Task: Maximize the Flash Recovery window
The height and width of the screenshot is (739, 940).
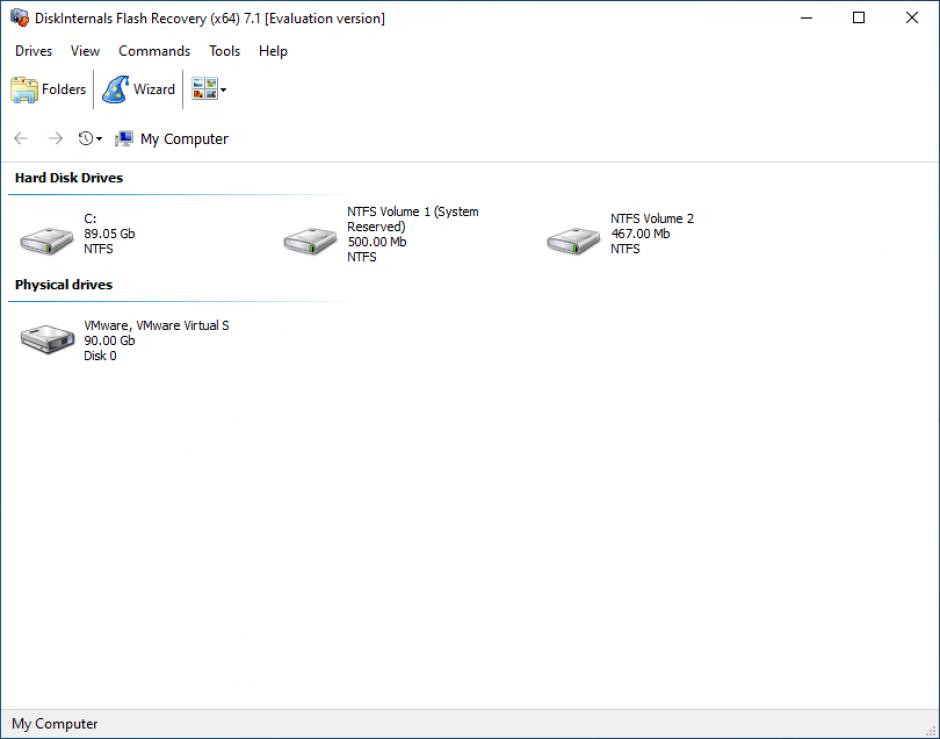Action: [x=858, y=18]
